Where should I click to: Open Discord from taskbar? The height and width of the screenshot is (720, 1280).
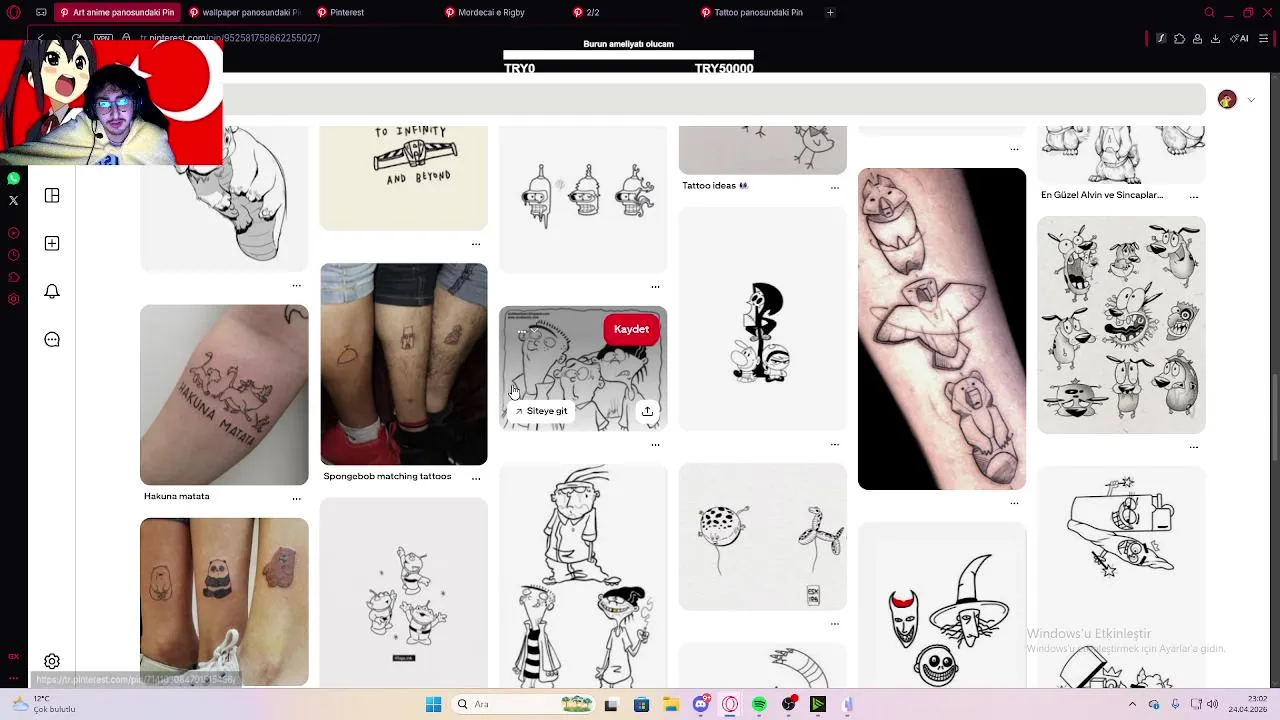click(x=701, y=705)
